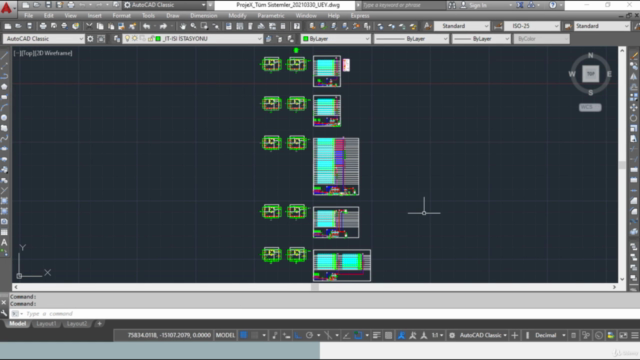Select the Multiline Text A tool
This screenshot has width=640, height=360.
pyautogui.click(x=4, y=242)
